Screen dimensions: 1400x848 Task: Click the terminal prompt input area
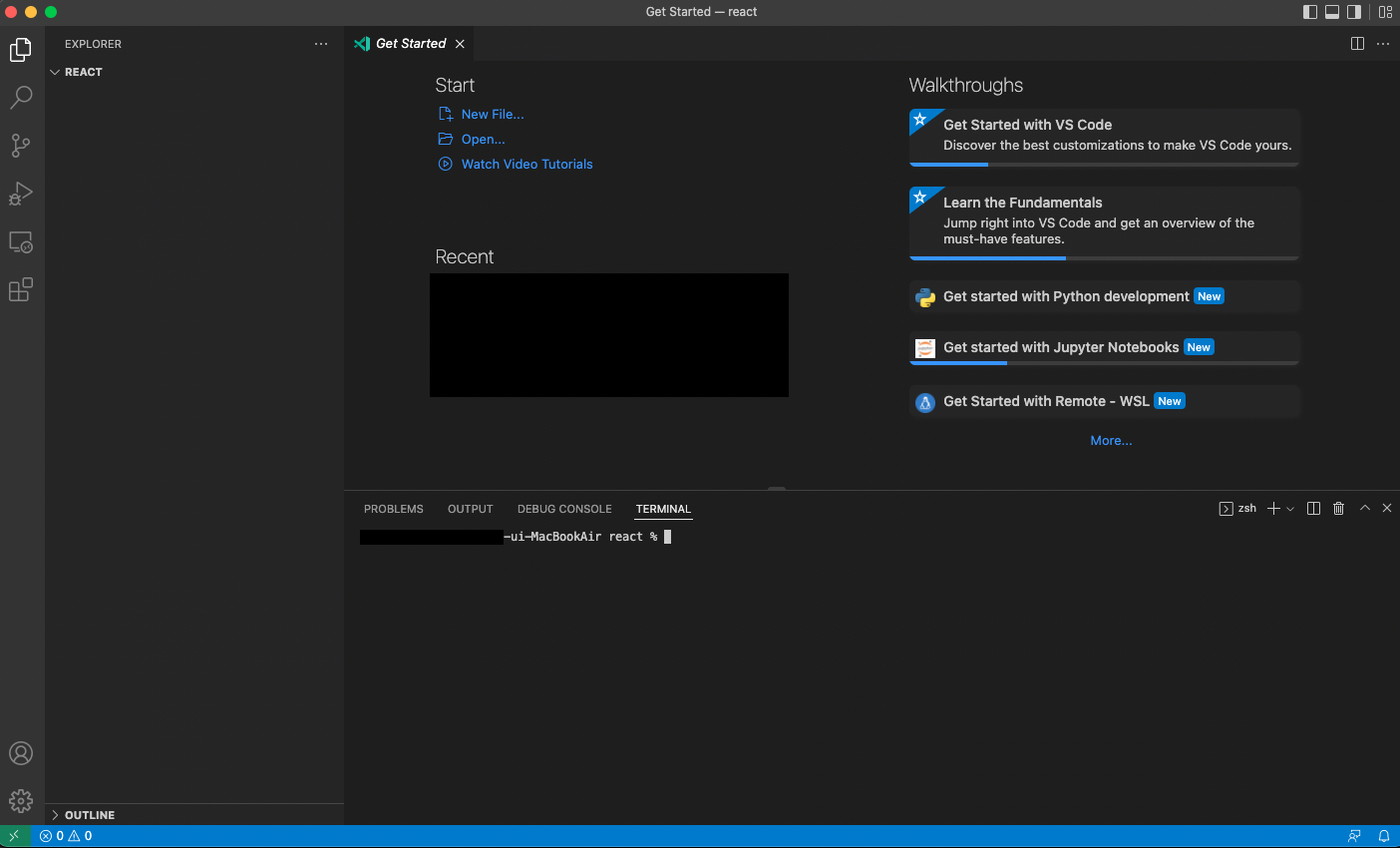pyautogui.click(x=668, y=537)
